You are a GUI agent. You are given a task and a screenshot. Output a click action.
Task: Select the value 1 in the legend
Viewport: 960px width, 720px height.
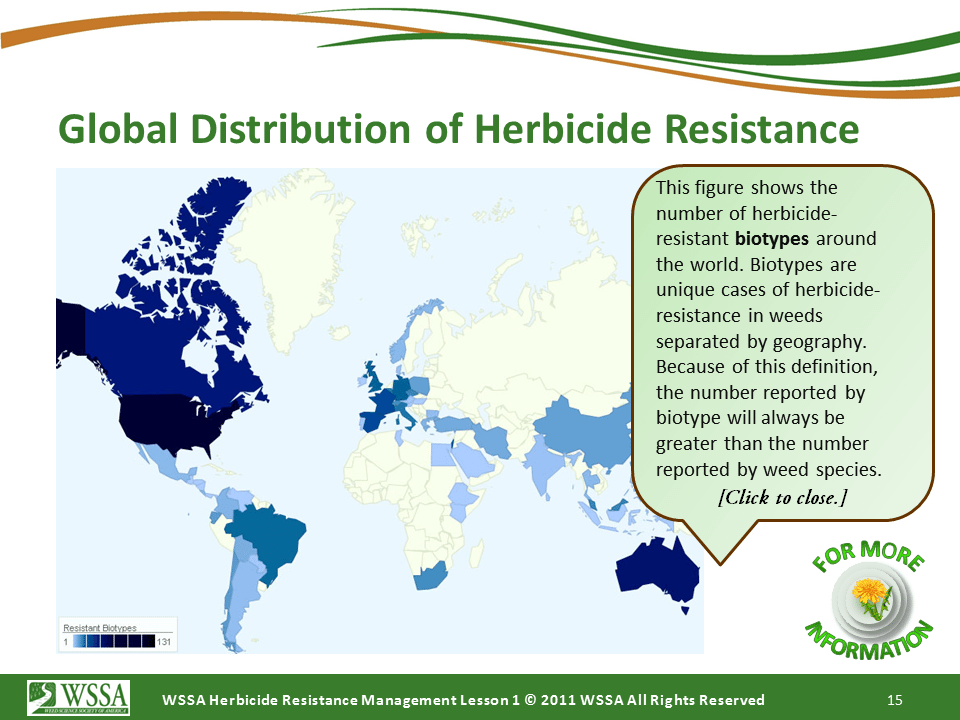click(x=67, y=641)
